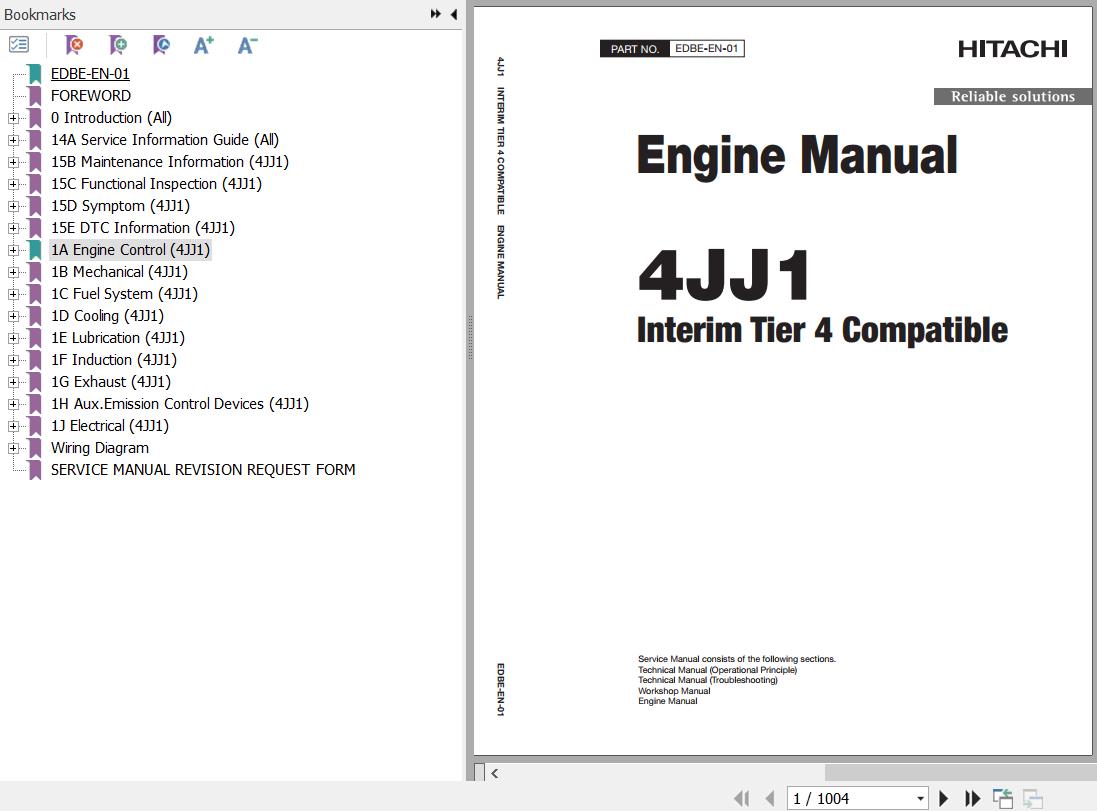
Task: Increase bookmark font size
Action: [x=204, y=45]
